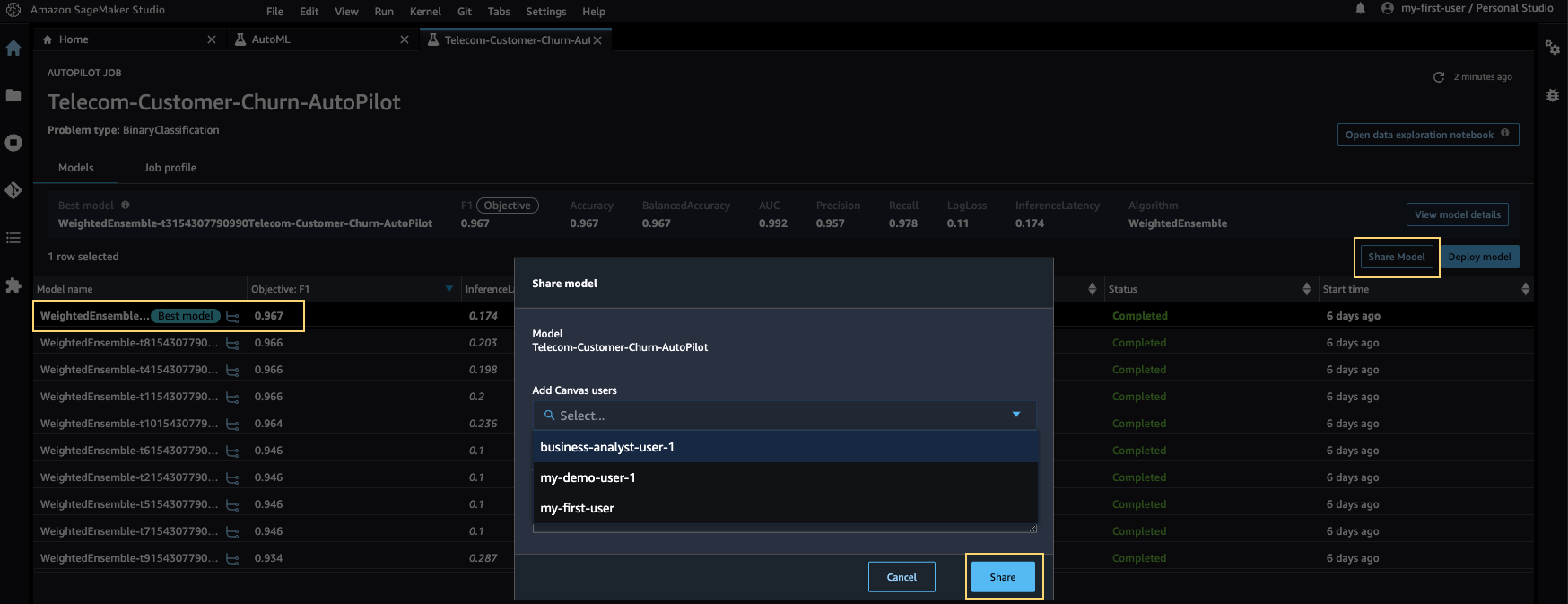The width and height of the screenshot is (1568, 604).
Task: Sort with arrows left of the Status column
Action: pos(1092,289)
